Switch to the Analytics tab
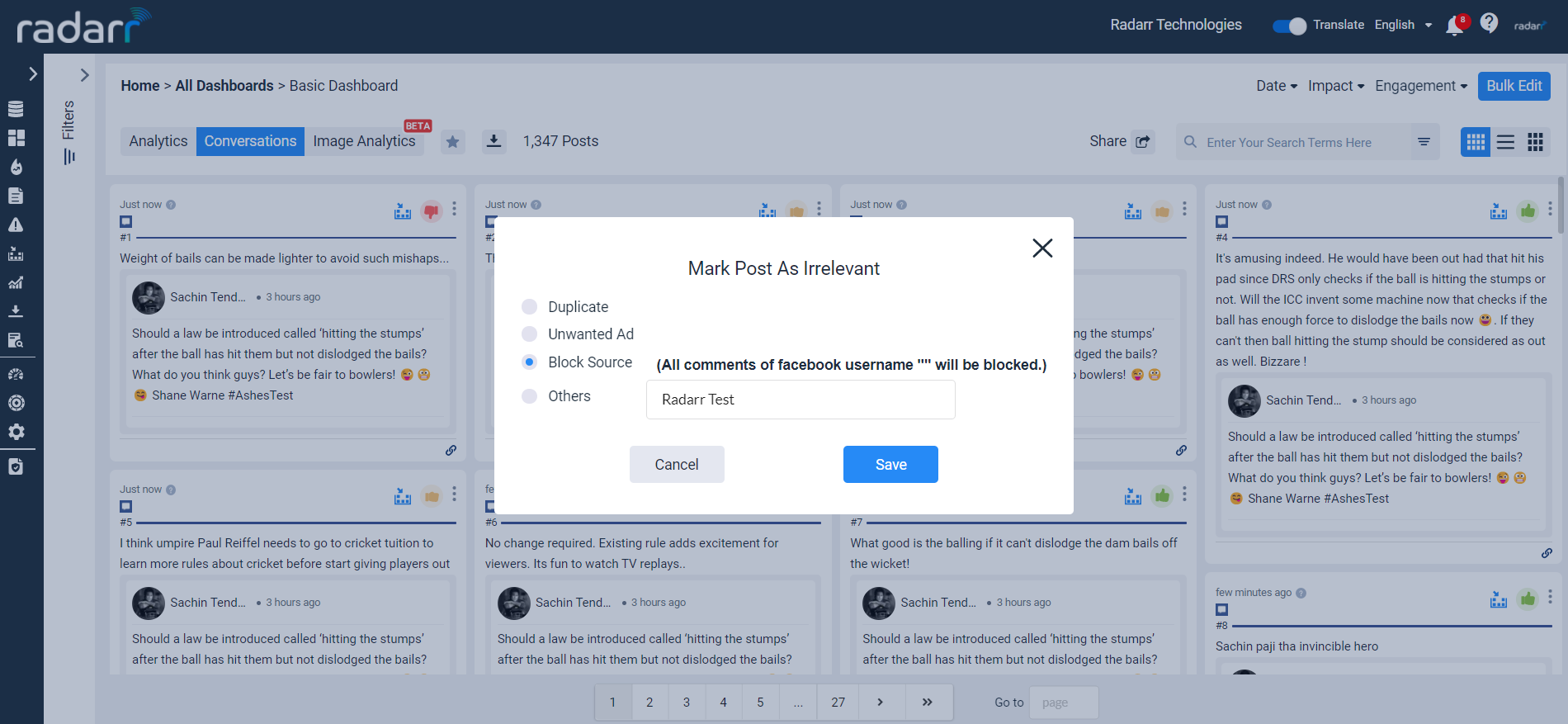 pos(158,141)
